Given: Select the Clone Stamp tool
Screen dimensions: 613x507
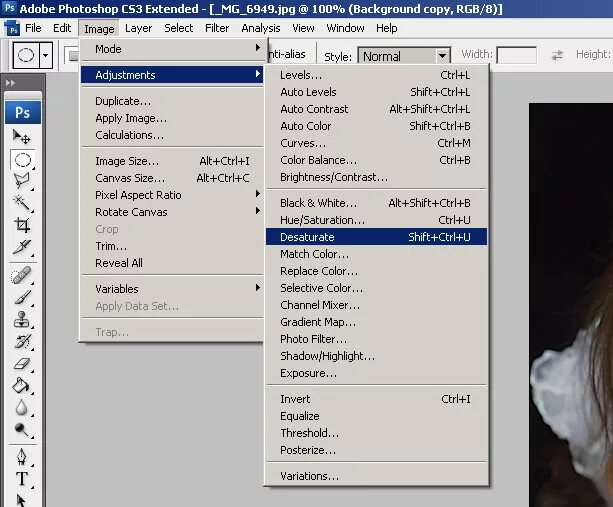Looking at the screenshot, I should (22, 319).
